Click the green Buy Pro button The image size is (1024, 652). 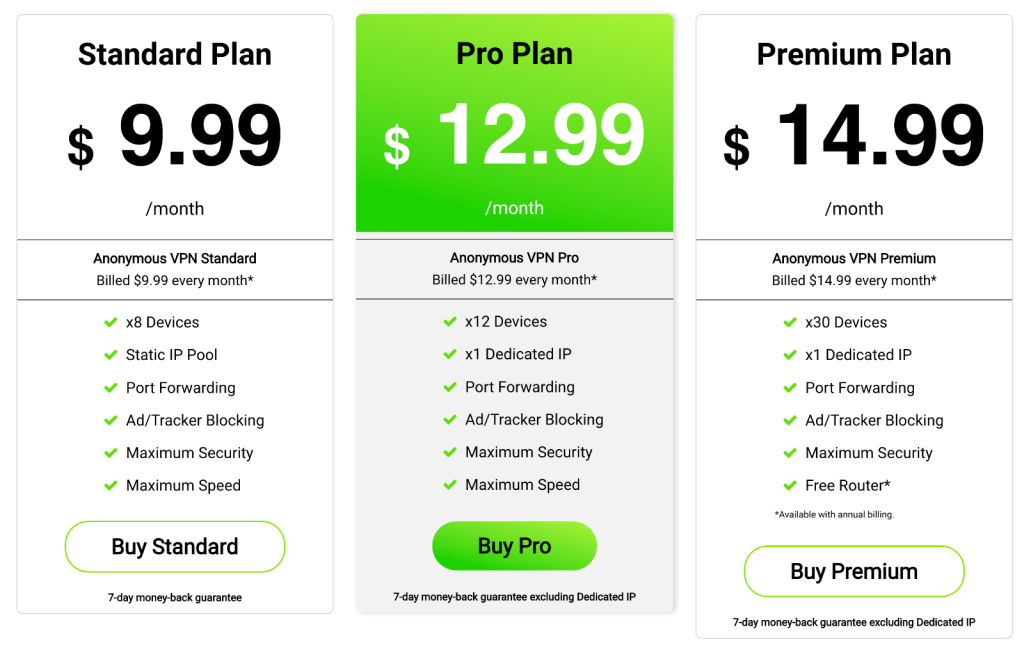(x=515, y=546)
